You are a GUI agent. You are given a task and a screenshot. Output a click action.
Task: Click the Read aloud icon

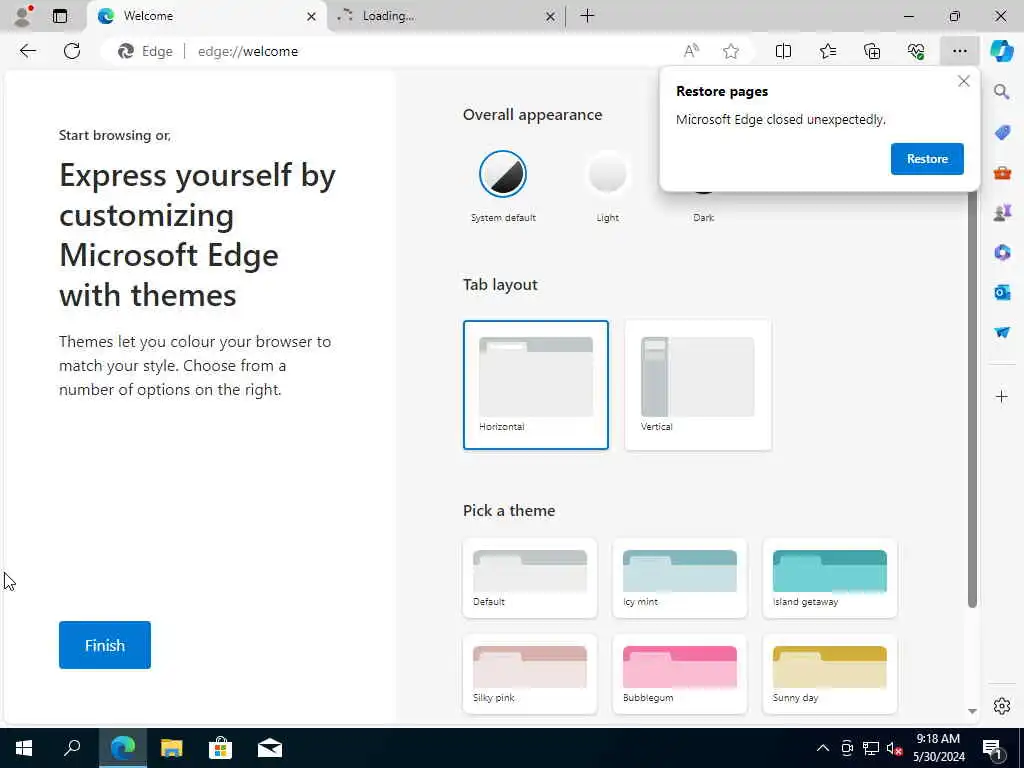[x=691, y=51]
